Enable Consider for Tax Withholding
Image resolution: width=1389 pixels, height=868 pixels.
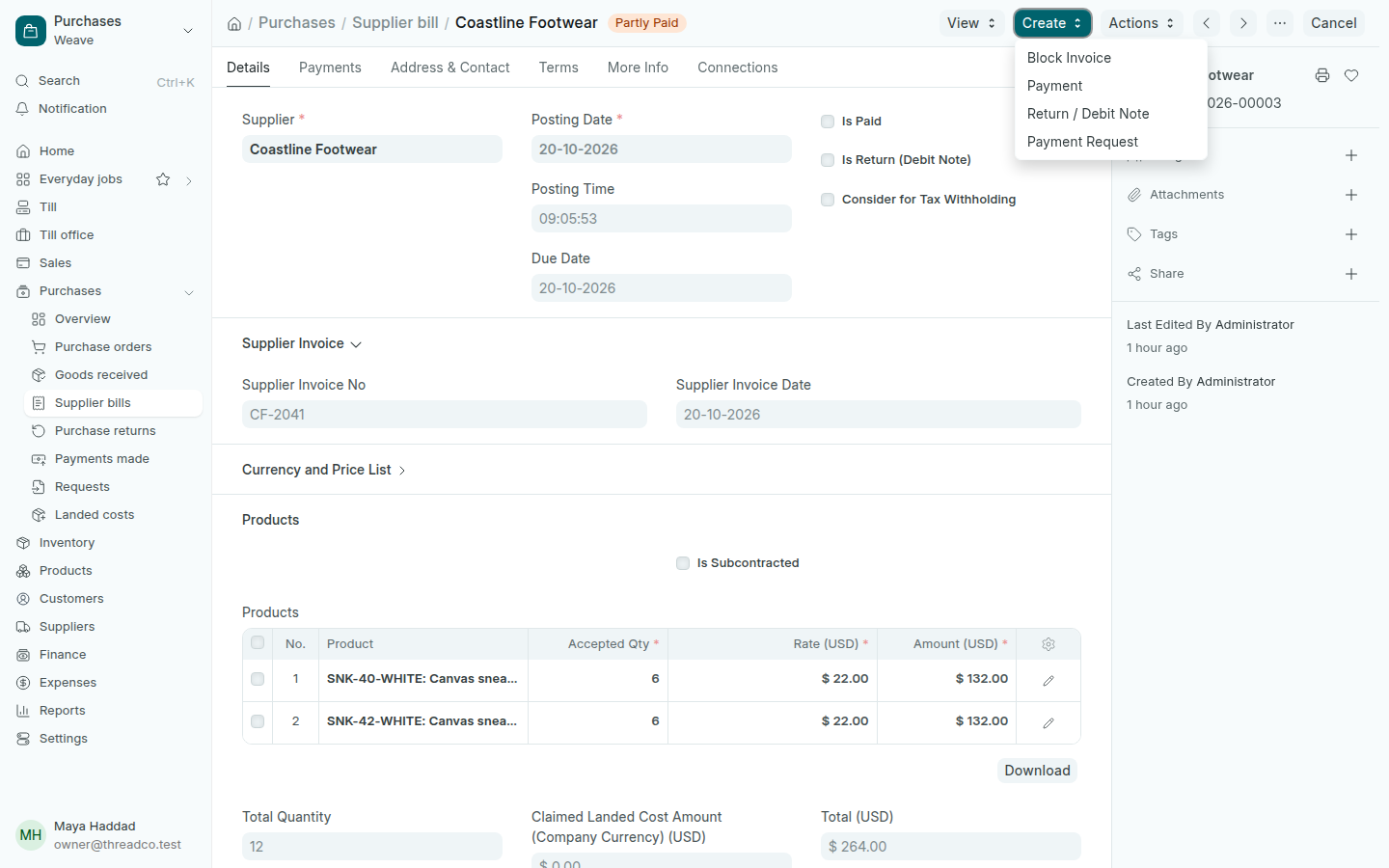point(828,200)
